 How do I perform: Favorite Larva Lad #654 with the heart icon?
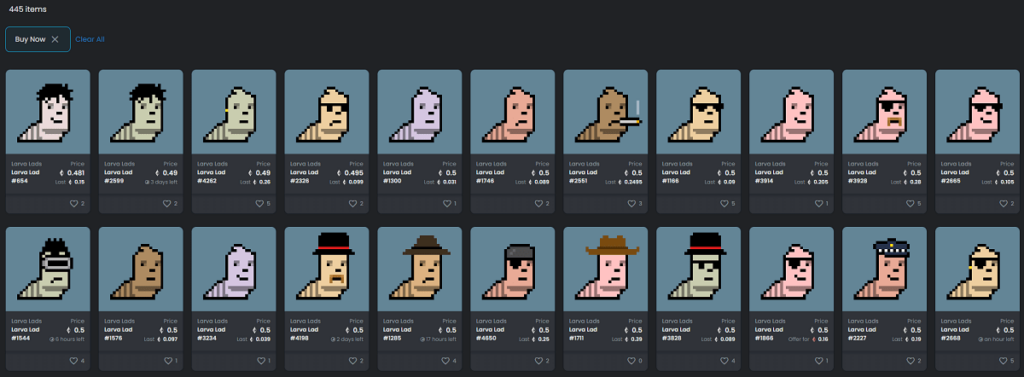click(74, 203)
